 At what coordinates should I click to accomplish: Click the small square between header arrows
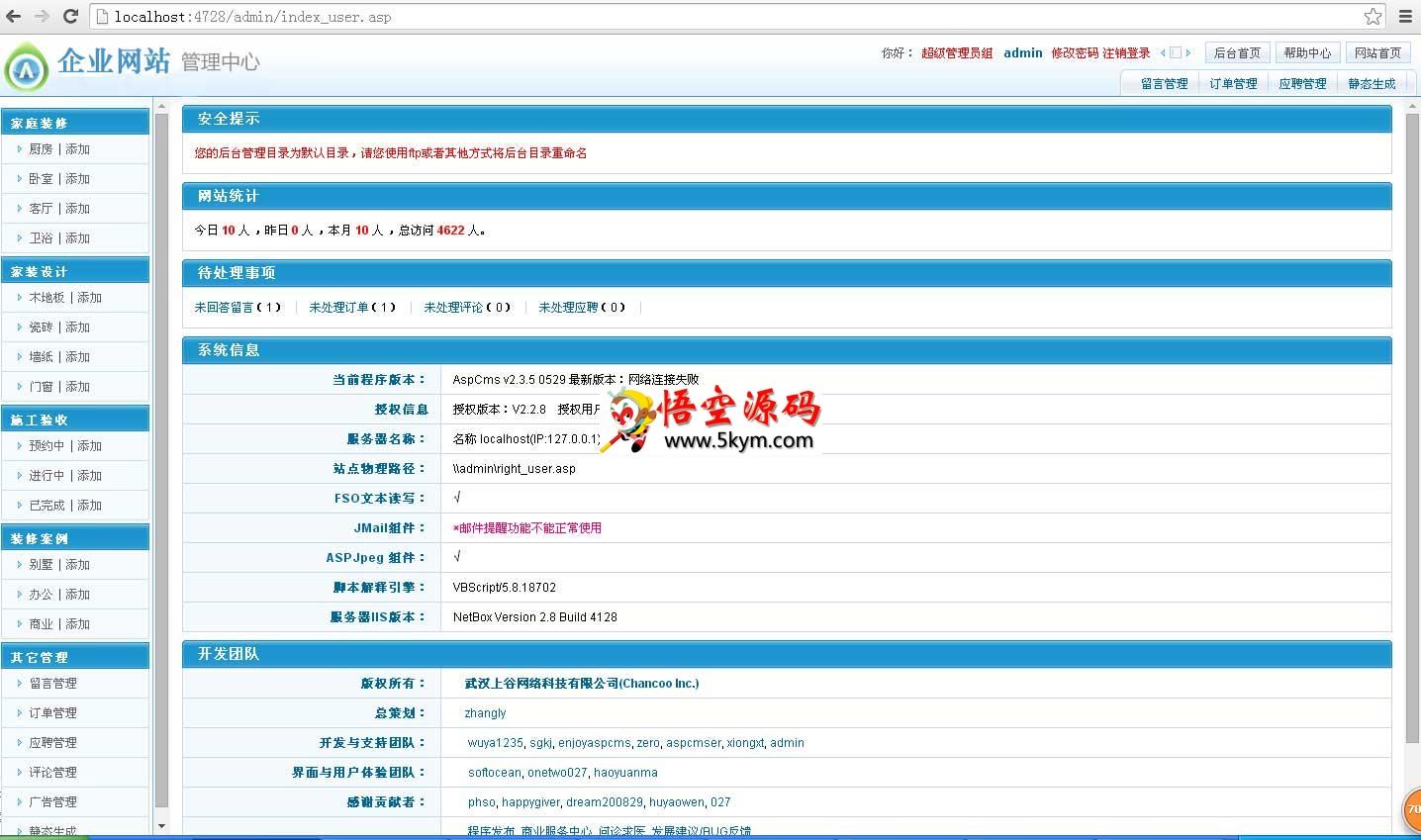[x=1176, y=53]
